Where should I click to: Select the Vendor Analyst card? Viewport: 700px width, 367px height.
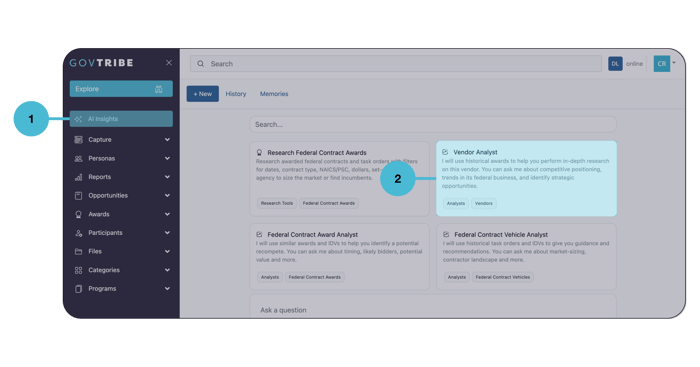[x=526, y=179]
